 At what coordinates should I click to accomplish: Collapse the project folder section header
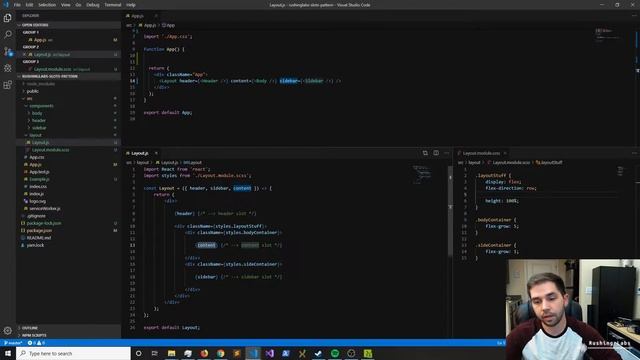click(x=69, y=76)
